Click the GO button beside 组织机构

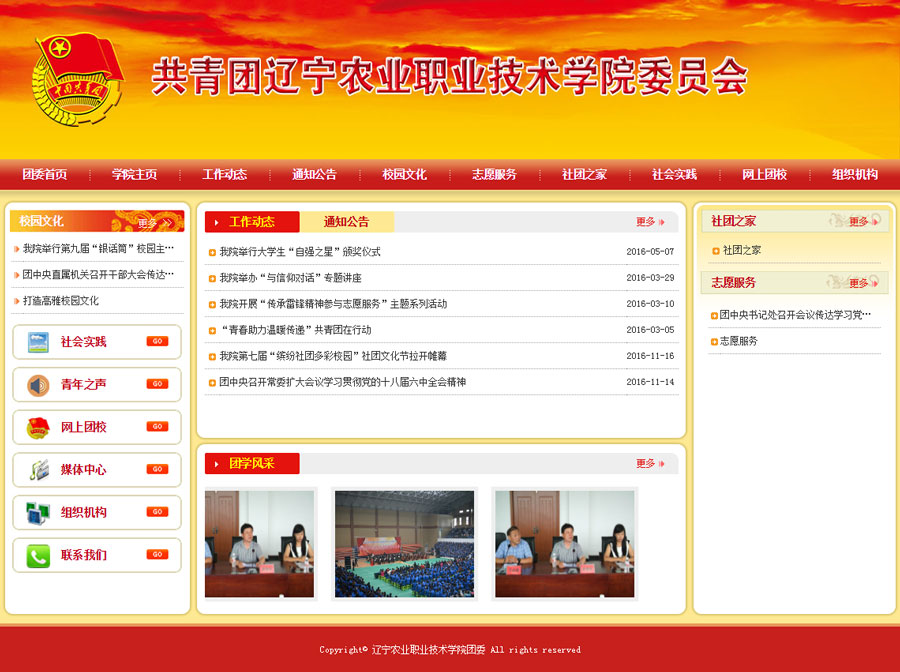click(x=157, y=511)
